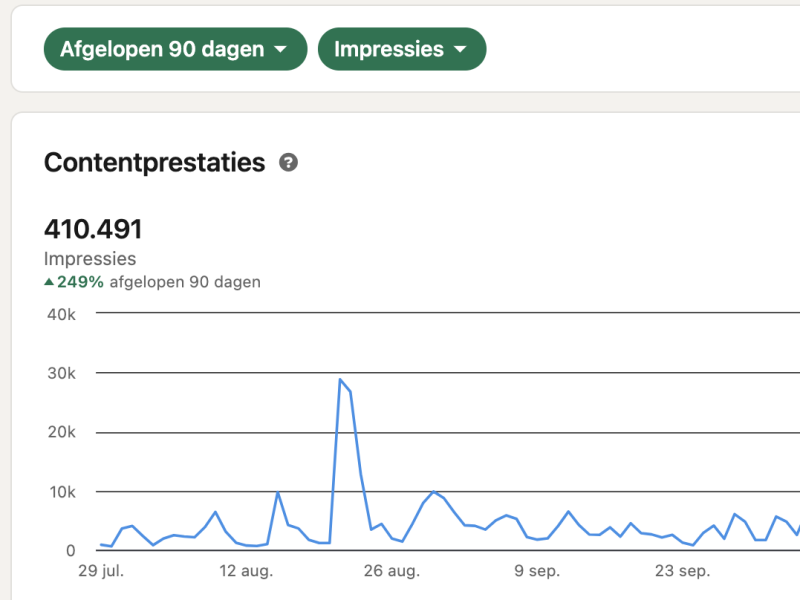This screenshot has height=600, width=800.
Task: Select the Contentprestaties heading
Action: pyautogui.click(x=154, y=163)
